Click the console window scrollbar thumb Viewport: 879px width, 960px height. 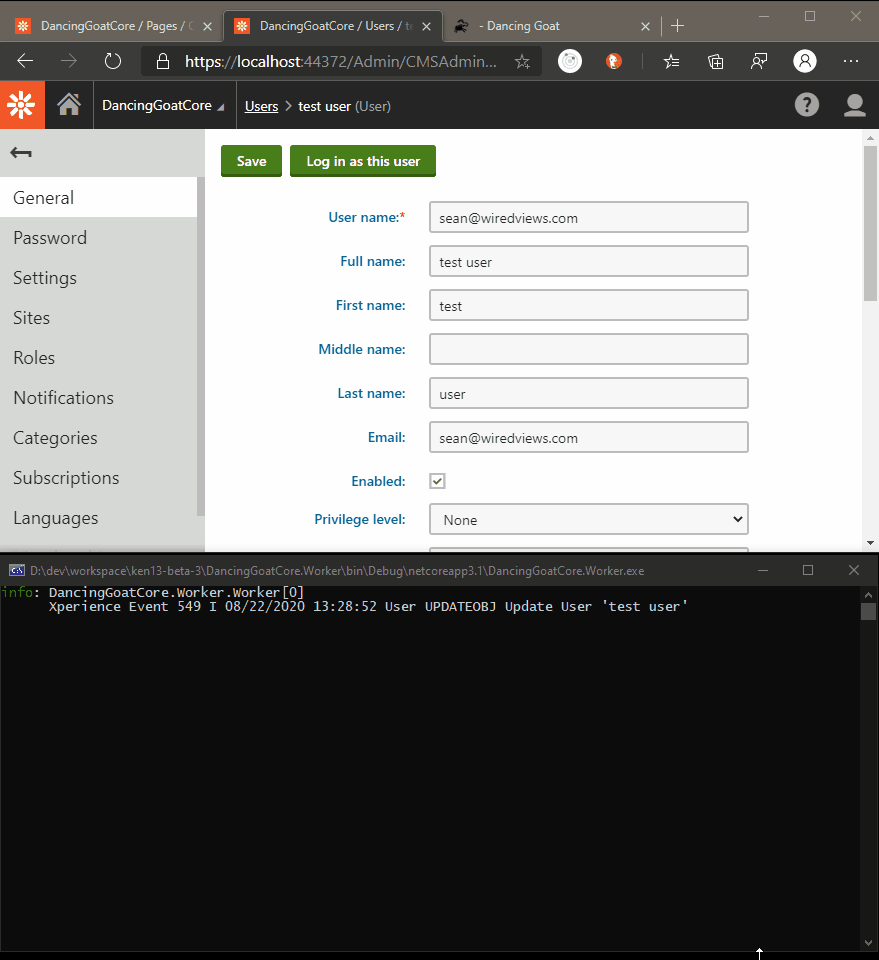click(x=868, y=612)
